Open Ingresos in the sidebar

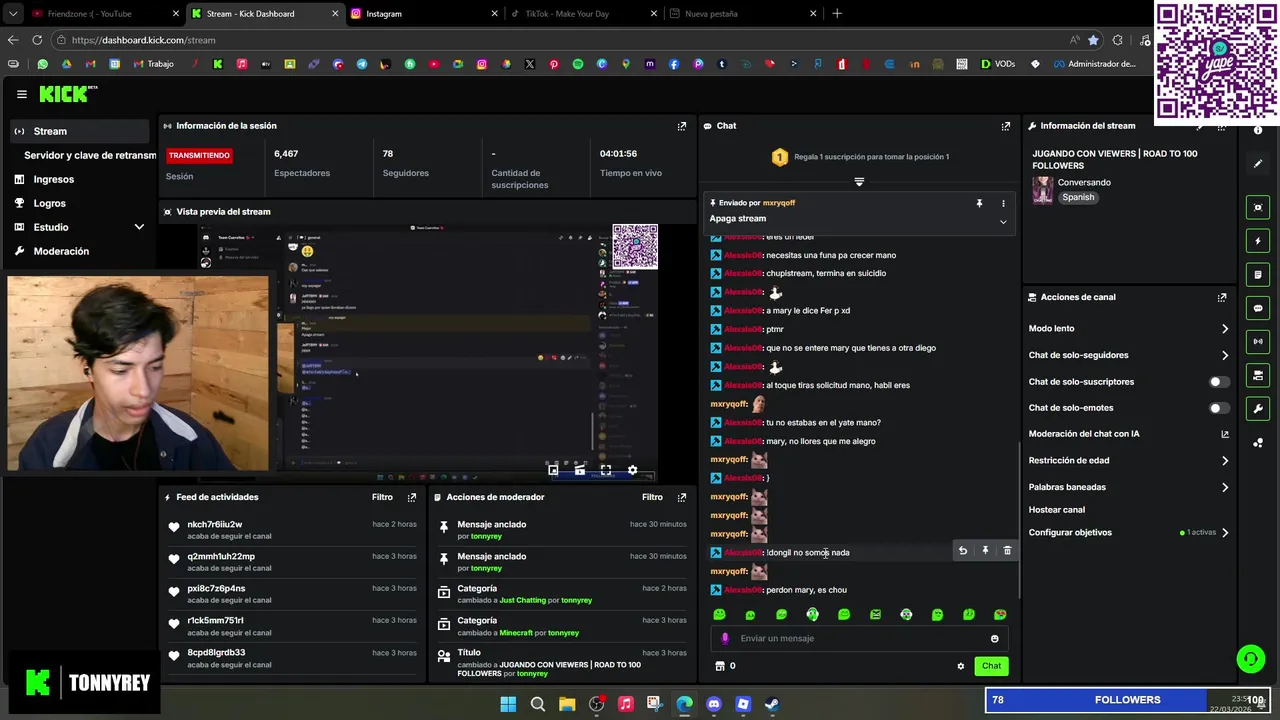click(x=77, y=179)
